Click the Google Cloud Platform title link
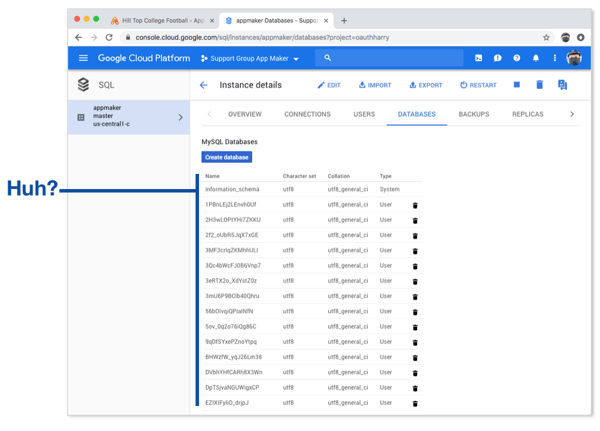The height and width of the screenshot is (431, 600). click(x=144, y=58)
